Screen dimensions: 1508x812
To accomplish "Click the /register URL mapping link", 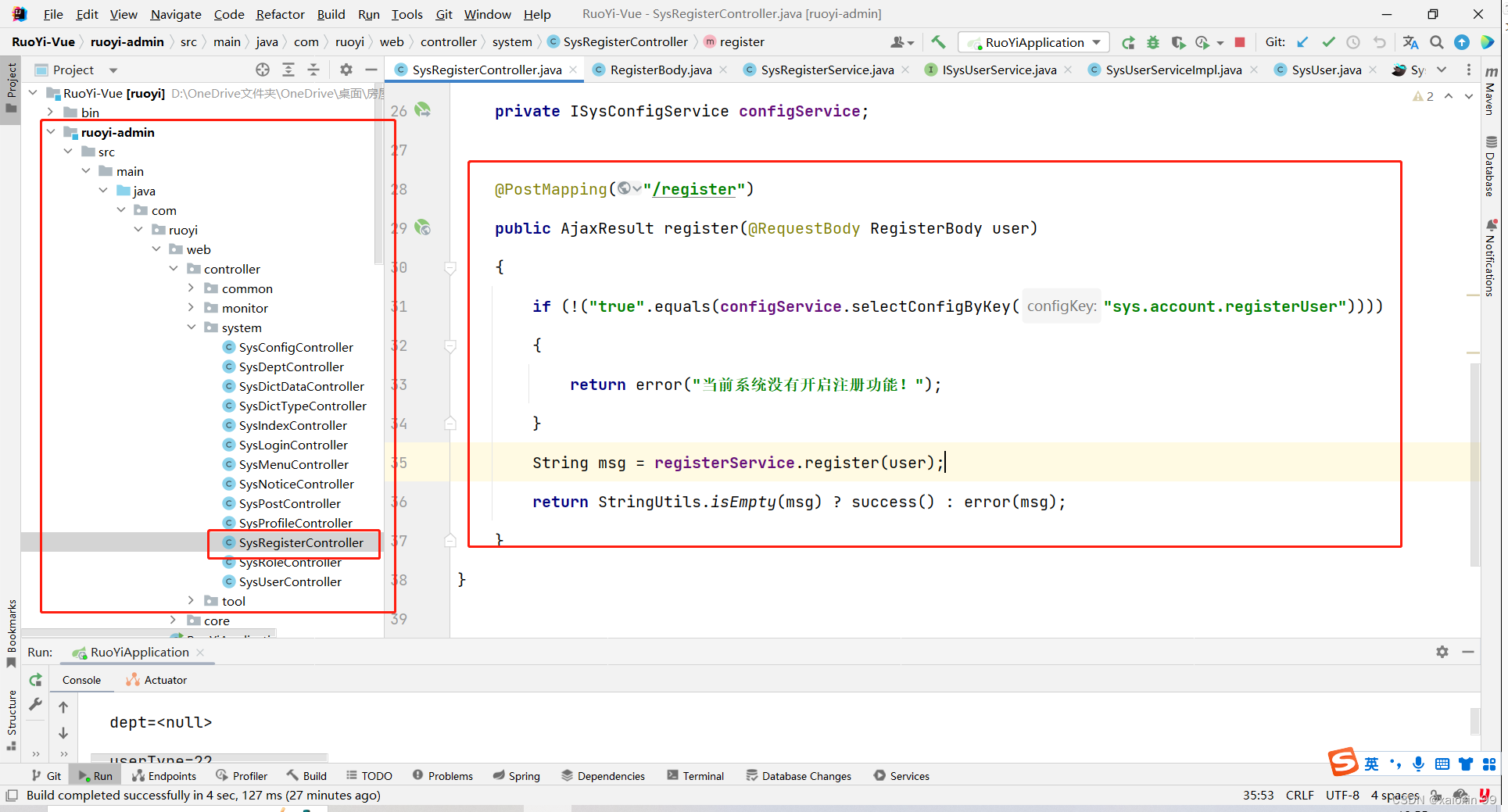I will click(694, 189).
